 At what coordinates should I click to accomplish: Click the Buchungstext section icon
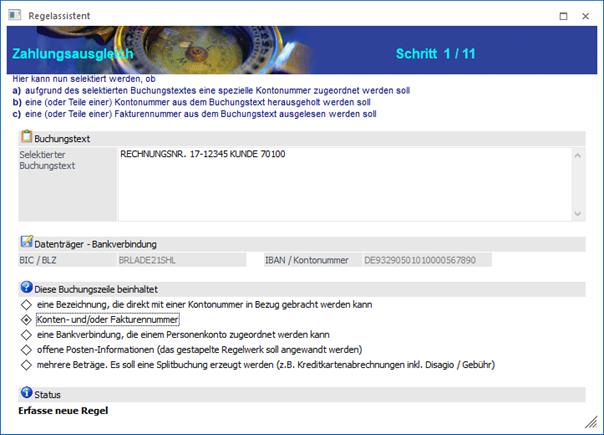point(26,136)
